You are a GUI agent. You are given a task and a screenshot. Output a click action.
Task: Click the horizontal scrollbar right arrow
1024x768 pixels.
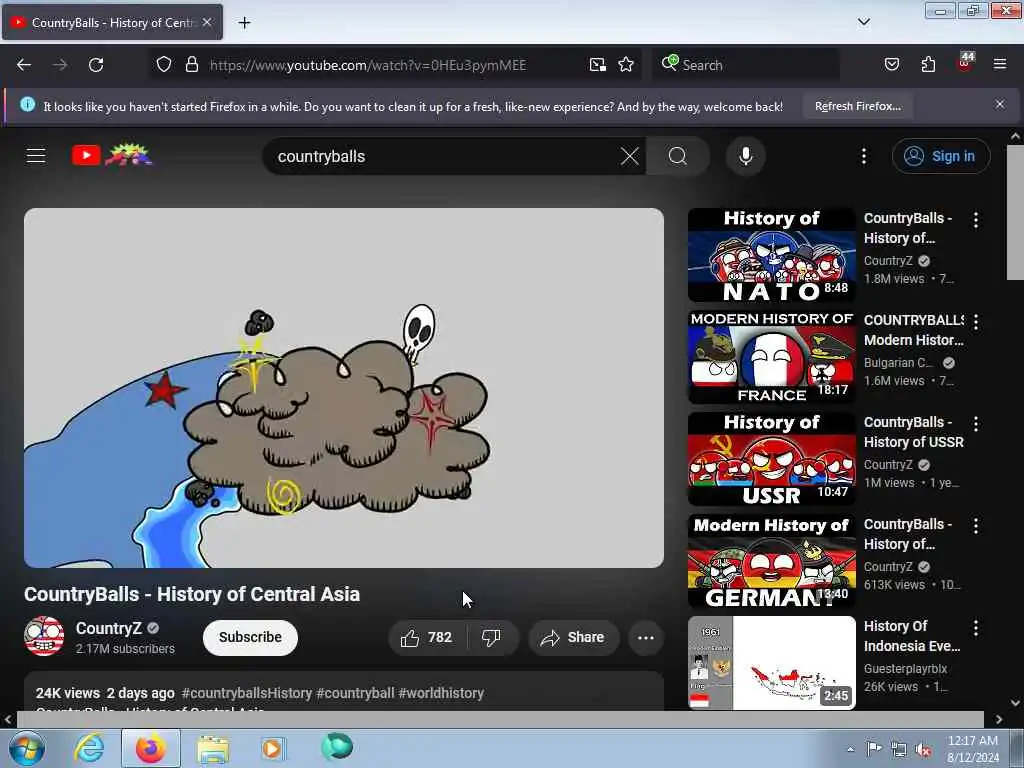pos(999,719)
